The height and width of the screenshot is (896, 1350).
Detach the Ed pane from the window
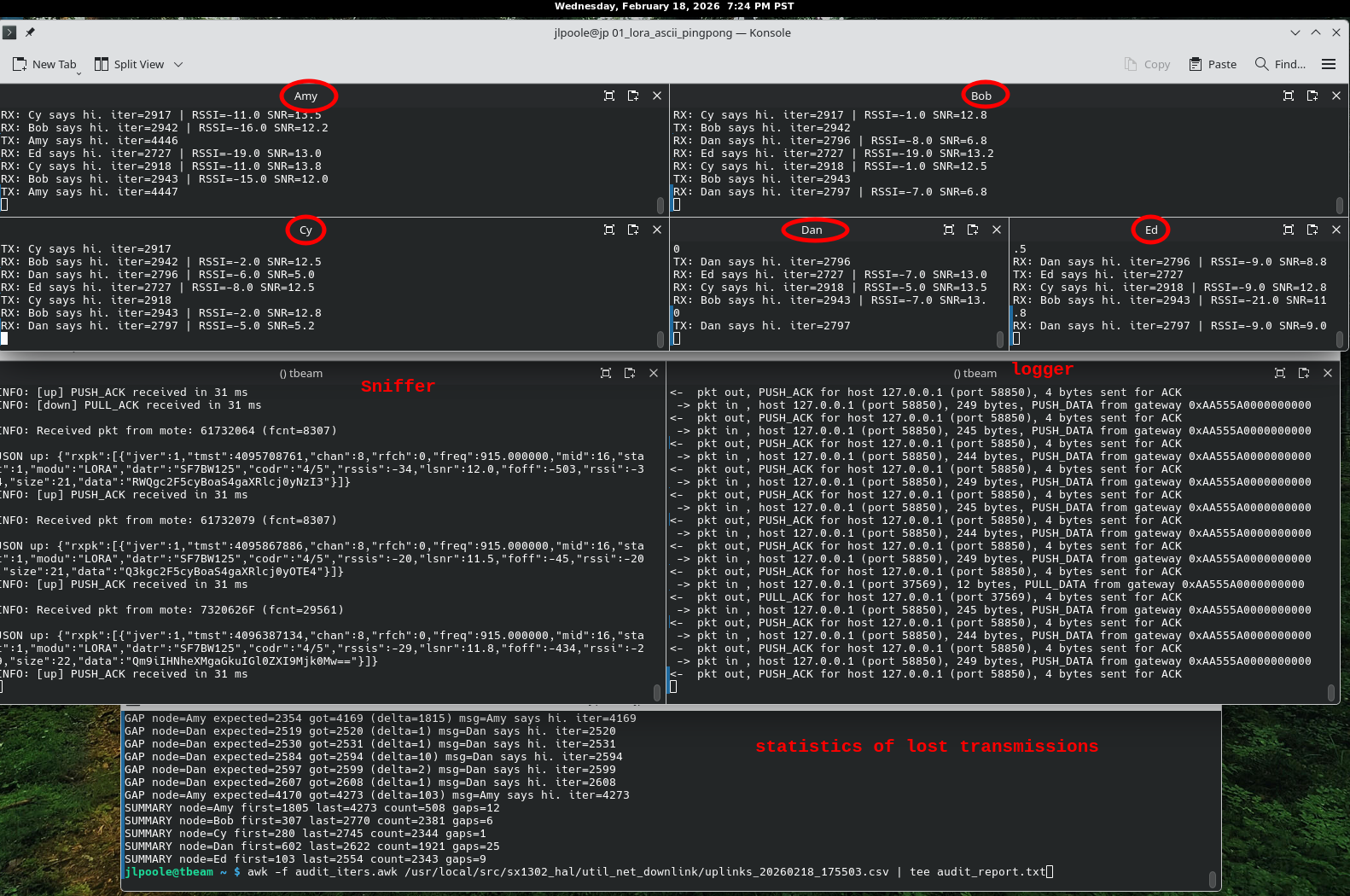click(1312, 230)
